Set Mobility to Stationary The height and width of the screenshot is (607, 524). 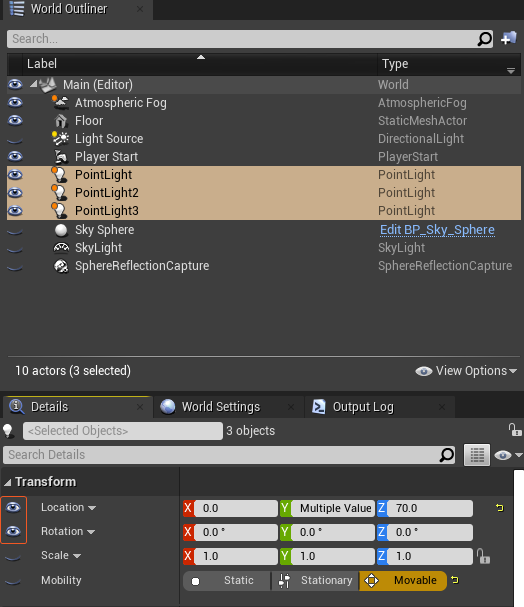click(315, 580)
